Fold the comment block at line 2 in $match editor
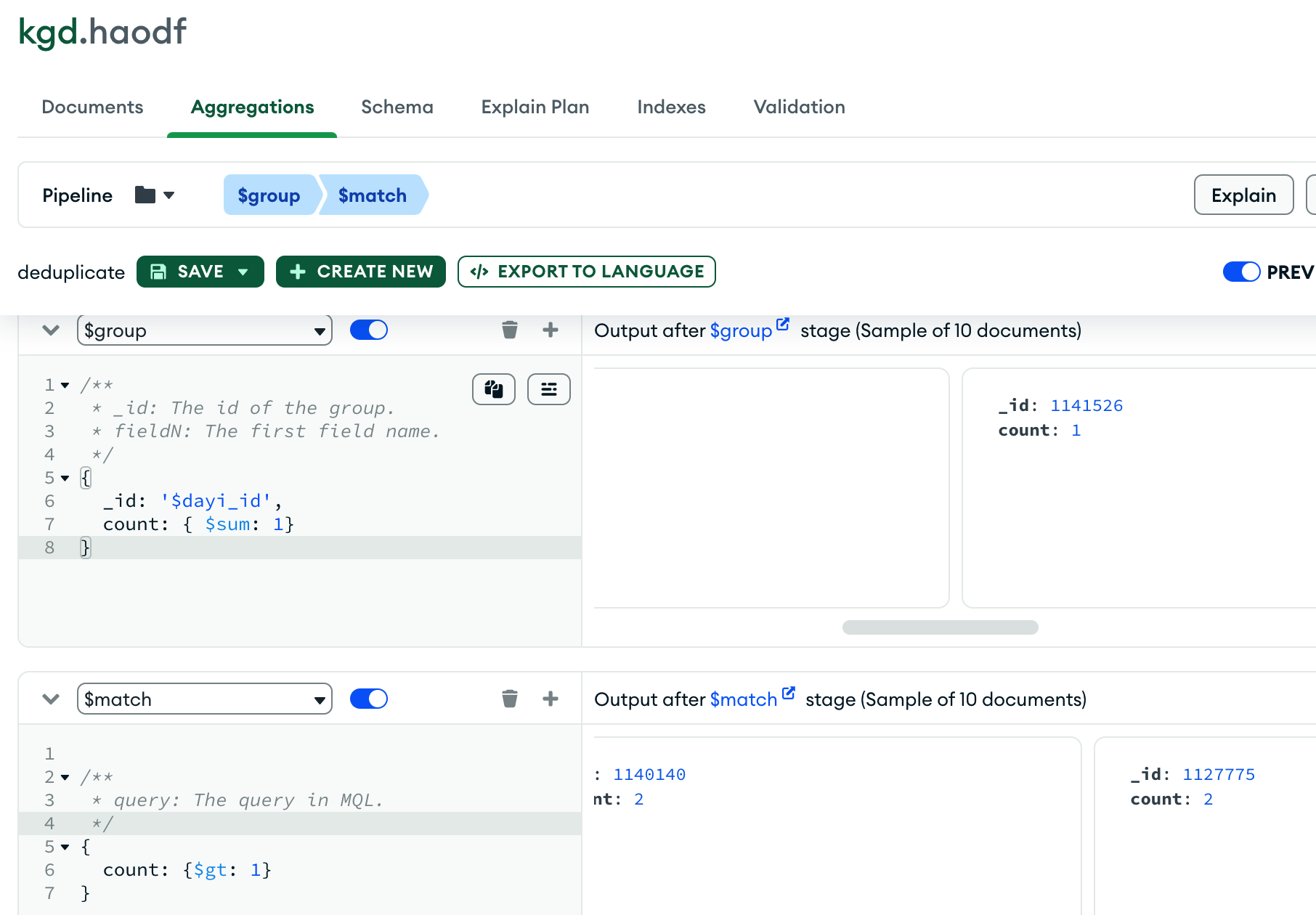 click(65, 777)
